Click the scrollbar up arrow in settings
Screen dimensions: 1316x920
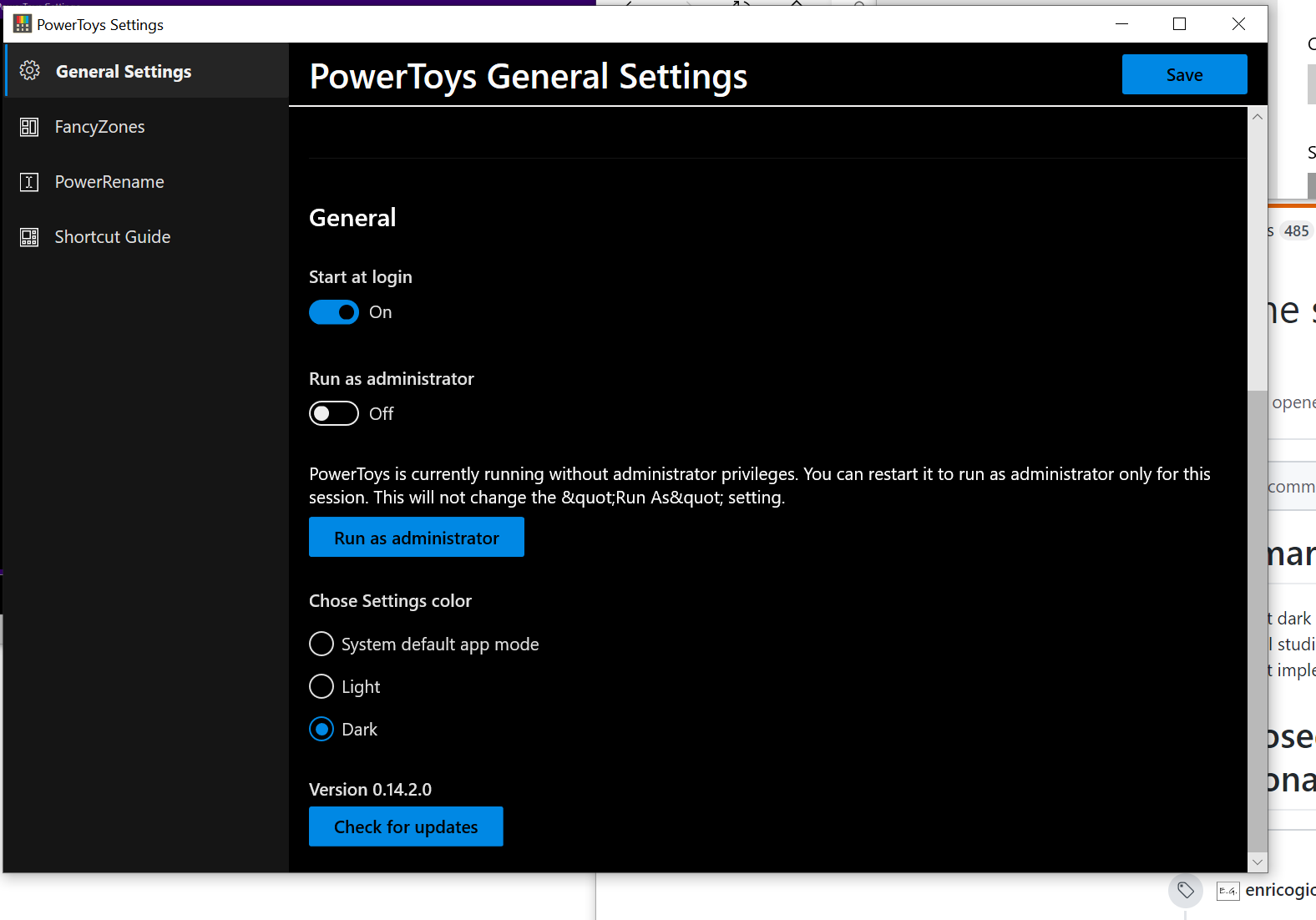point(1258,117)
